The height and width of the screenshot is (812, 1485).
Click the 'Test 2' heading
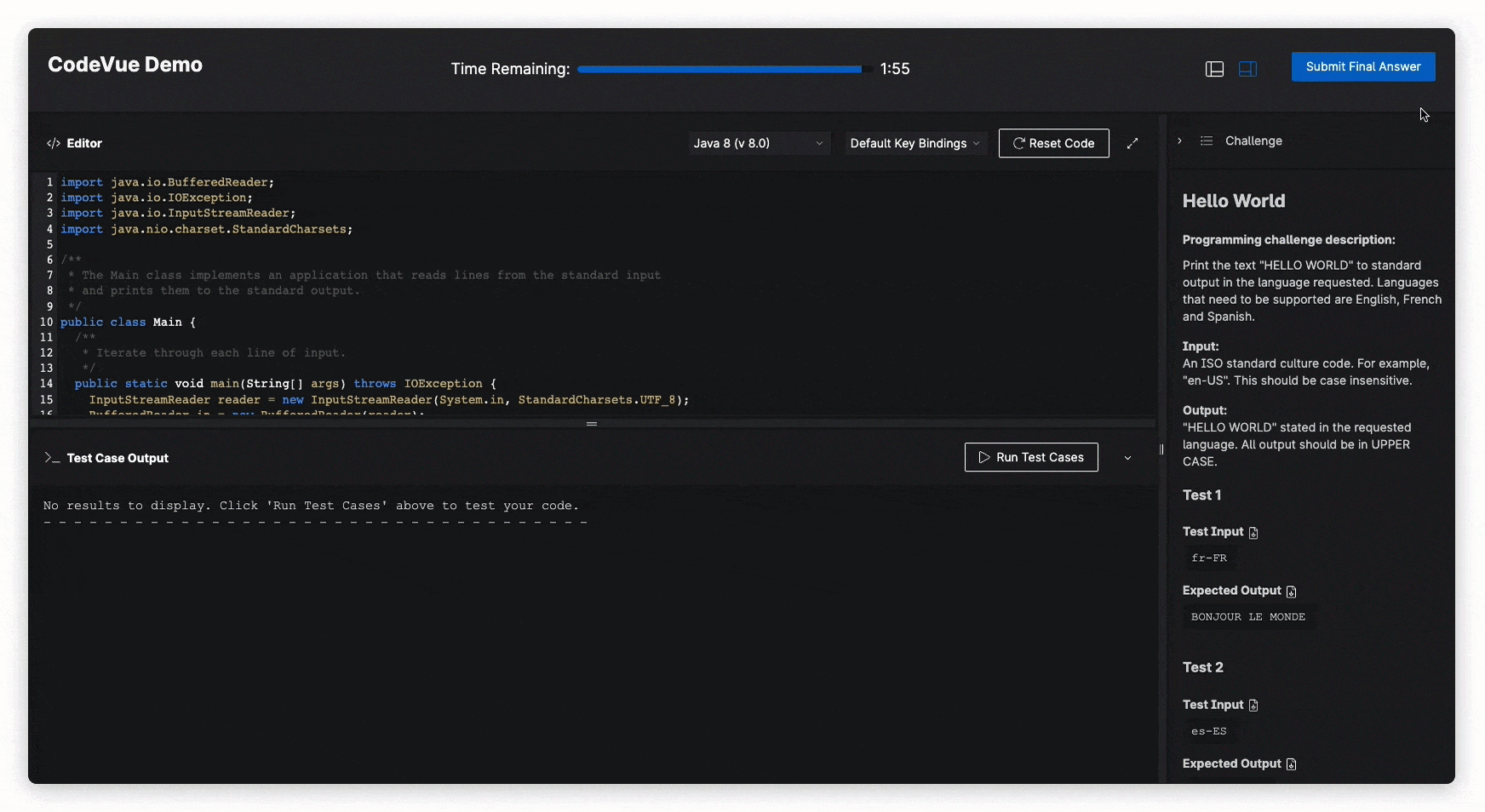(1202, 667)
